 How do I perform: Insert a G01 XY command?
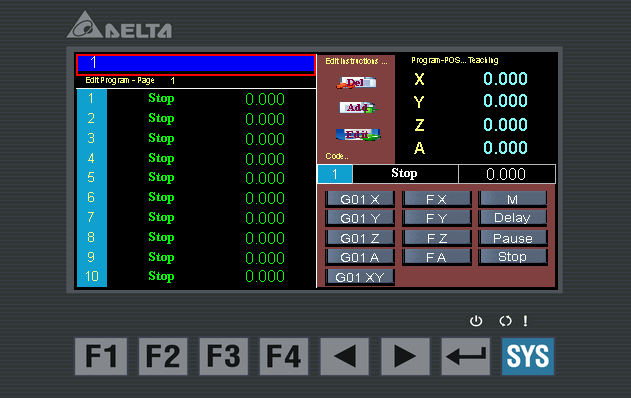(360, 277)
